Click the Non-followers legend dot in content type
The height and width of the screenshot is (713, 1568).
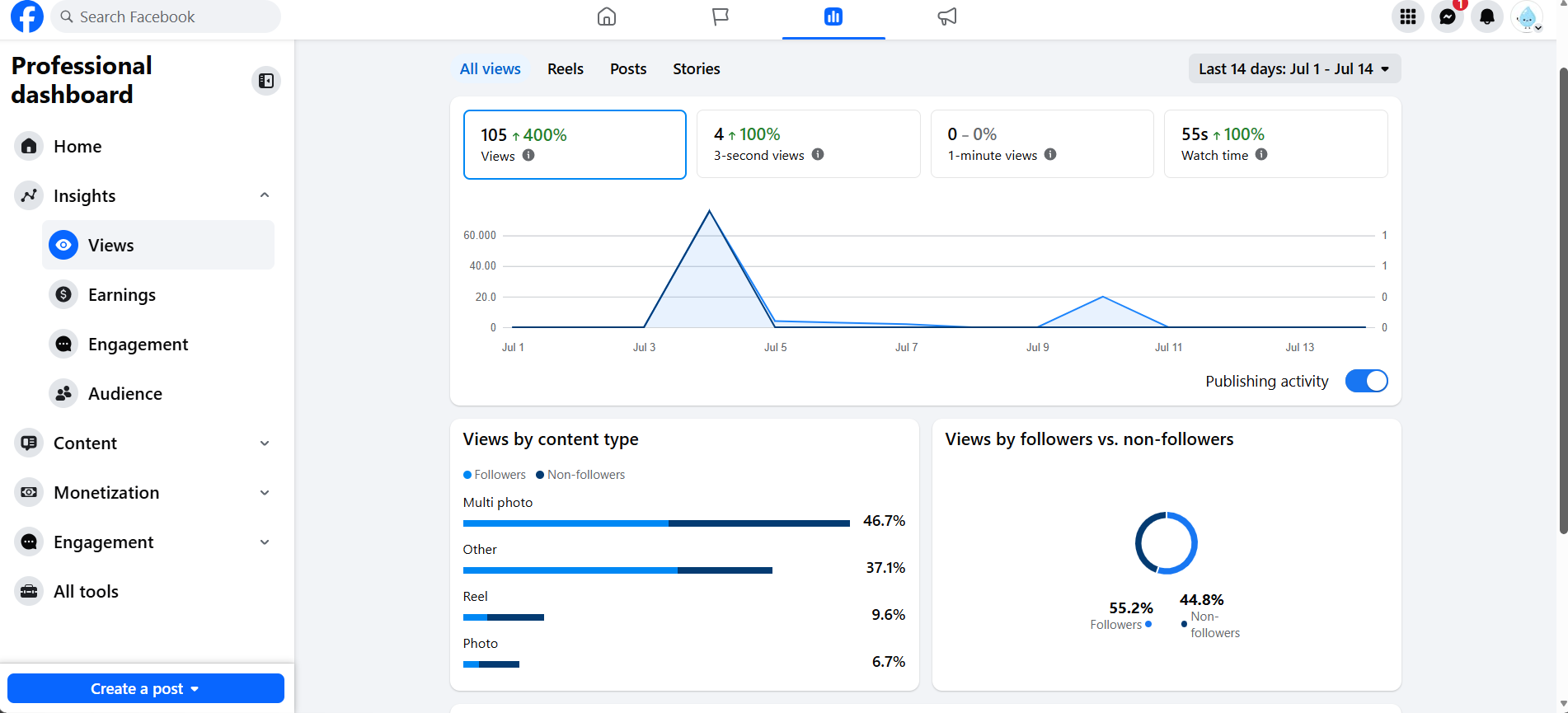tap(540, 475)
